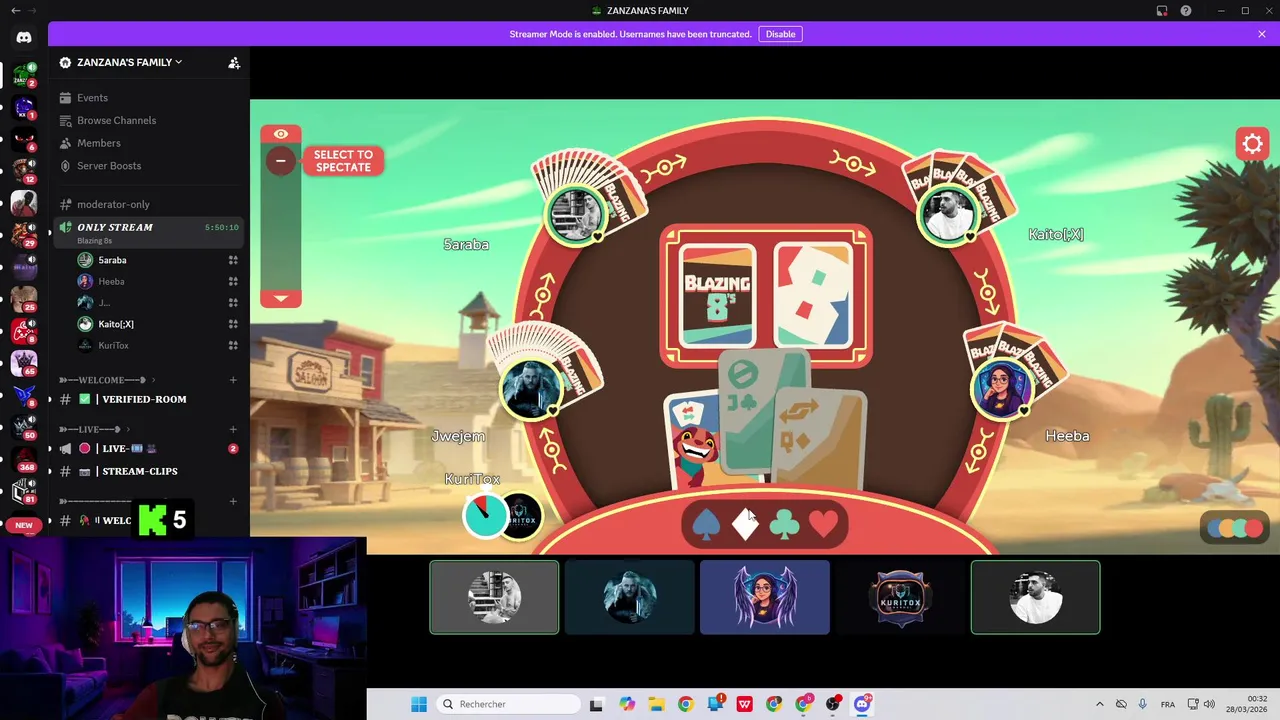
Task: Open Browse Channels
Action: point(116,120)
